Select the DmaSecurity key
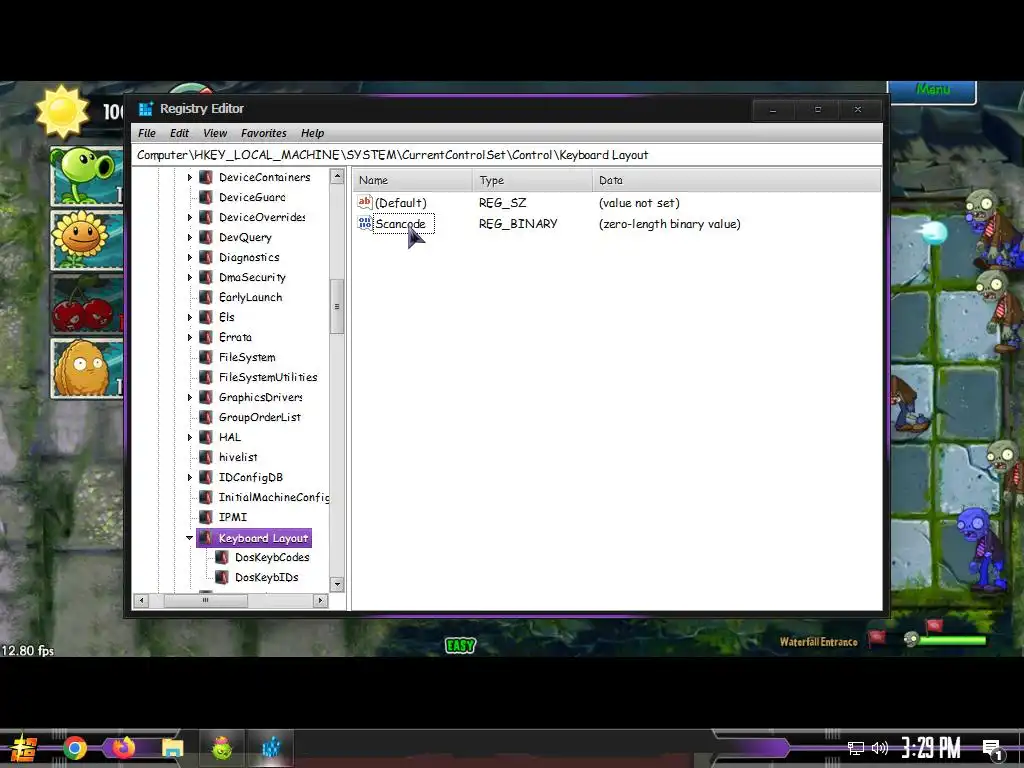1024x768 pixels. [252, 278]
